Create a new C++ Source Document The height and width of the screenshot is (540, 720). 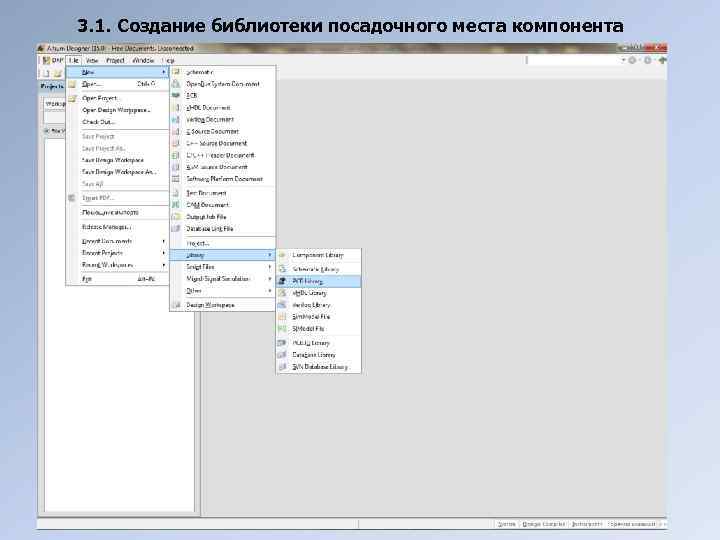point(223,143)
